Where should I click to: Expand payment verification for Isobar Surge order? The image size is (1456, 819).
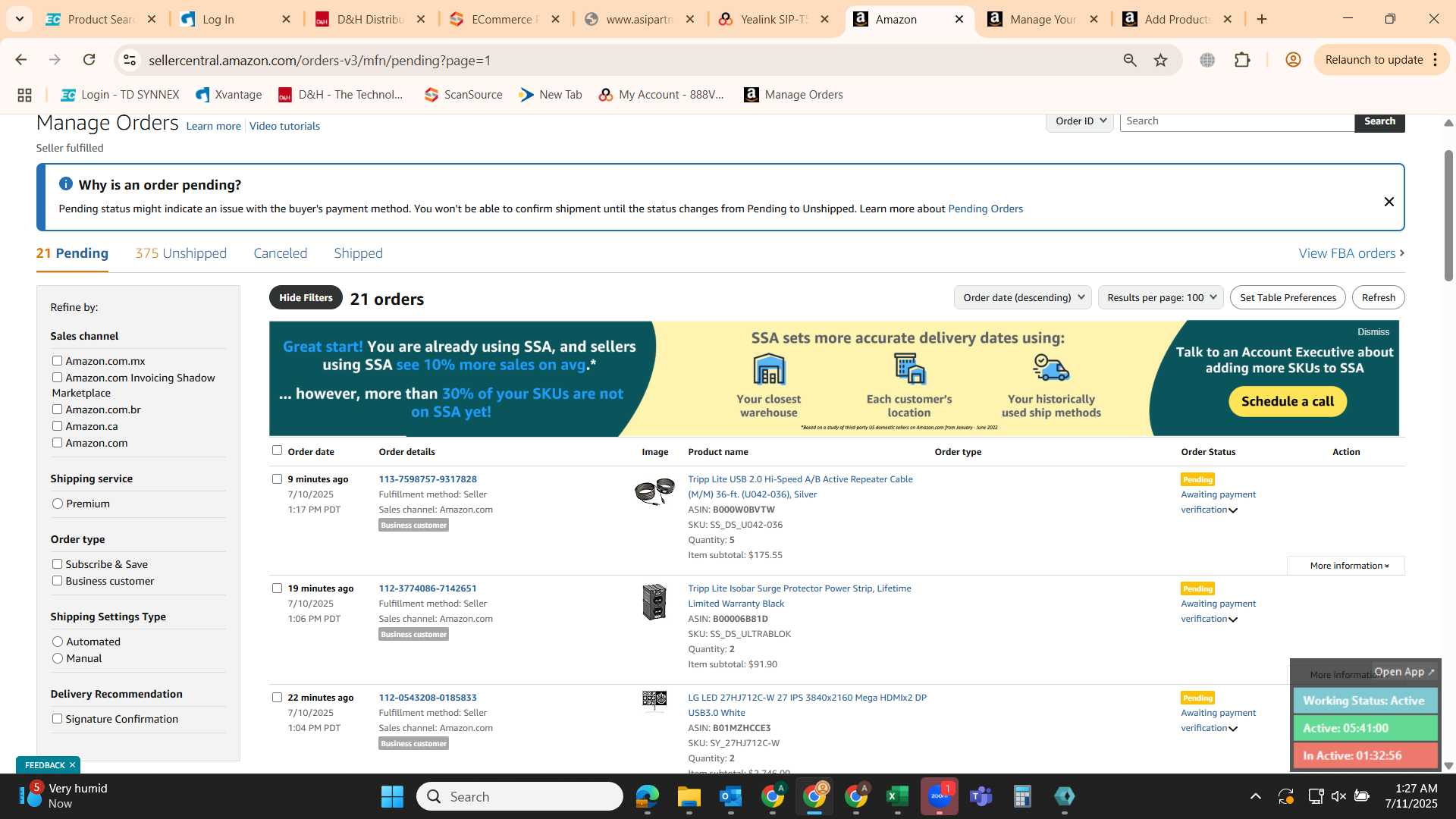tap(1233, 620)
